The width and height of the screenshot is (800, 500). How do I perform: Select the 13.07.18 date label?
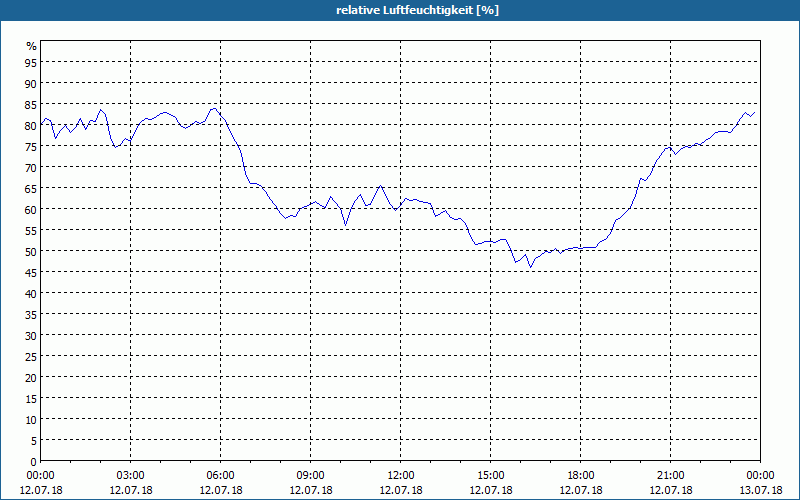(x=760, y=490)
